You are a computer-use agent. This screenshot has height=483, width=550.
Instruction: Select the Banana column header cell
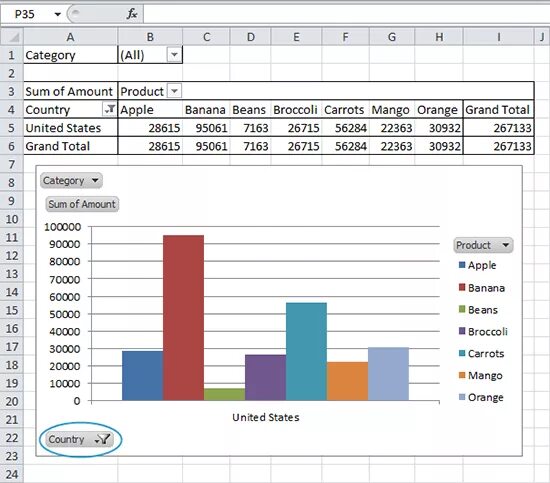(206, 110)
